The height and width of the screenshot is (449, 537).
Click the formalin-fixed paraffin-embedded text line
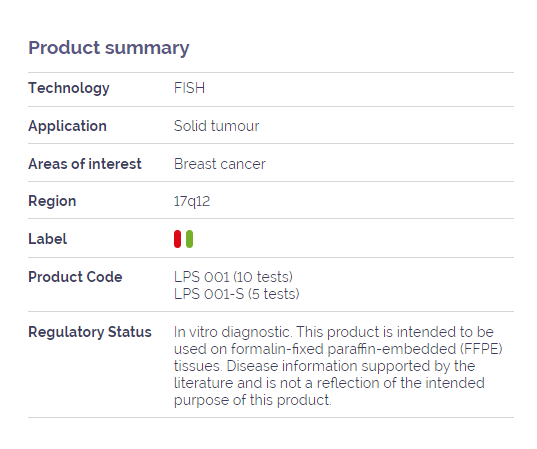point(338,349)
